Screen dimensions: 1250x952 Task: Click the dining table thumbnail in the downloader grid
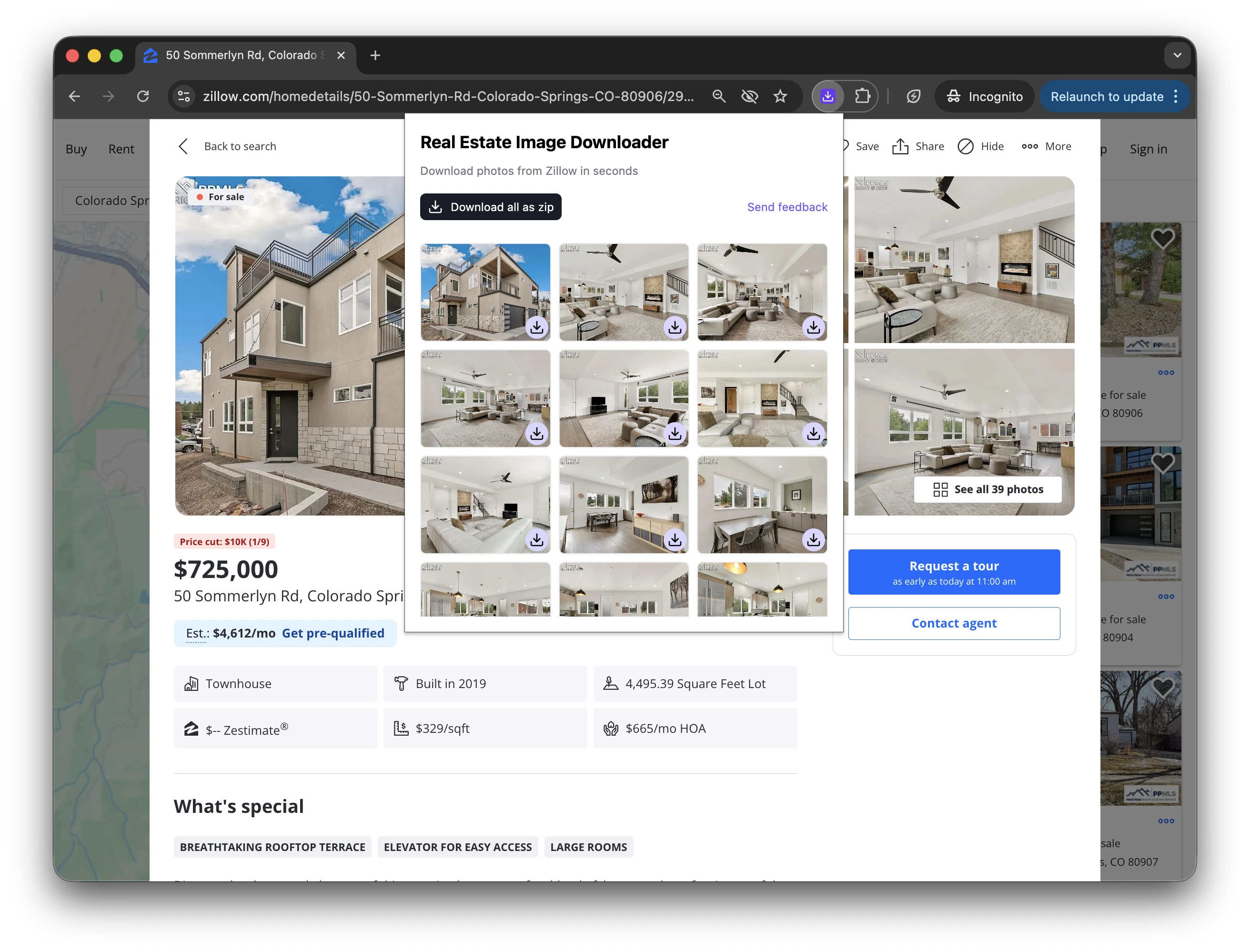click(761, 504)
